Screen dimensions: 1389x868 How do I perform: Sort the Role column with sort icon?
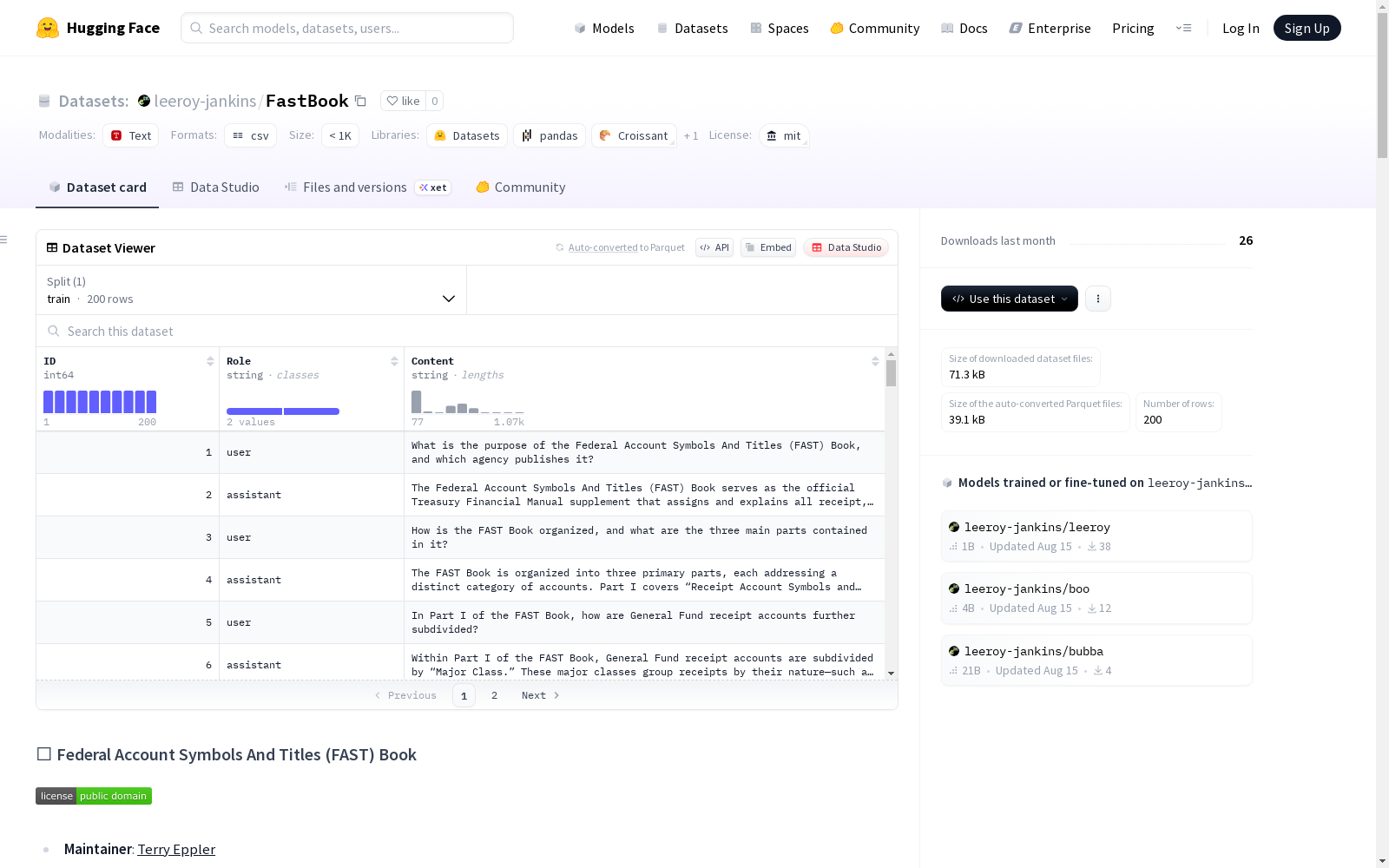394,361
